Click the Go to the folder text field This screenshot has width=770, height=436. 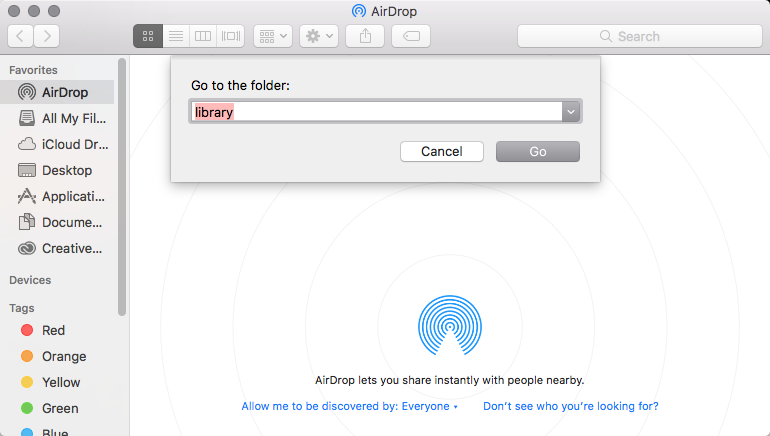[x=376, y=112]
